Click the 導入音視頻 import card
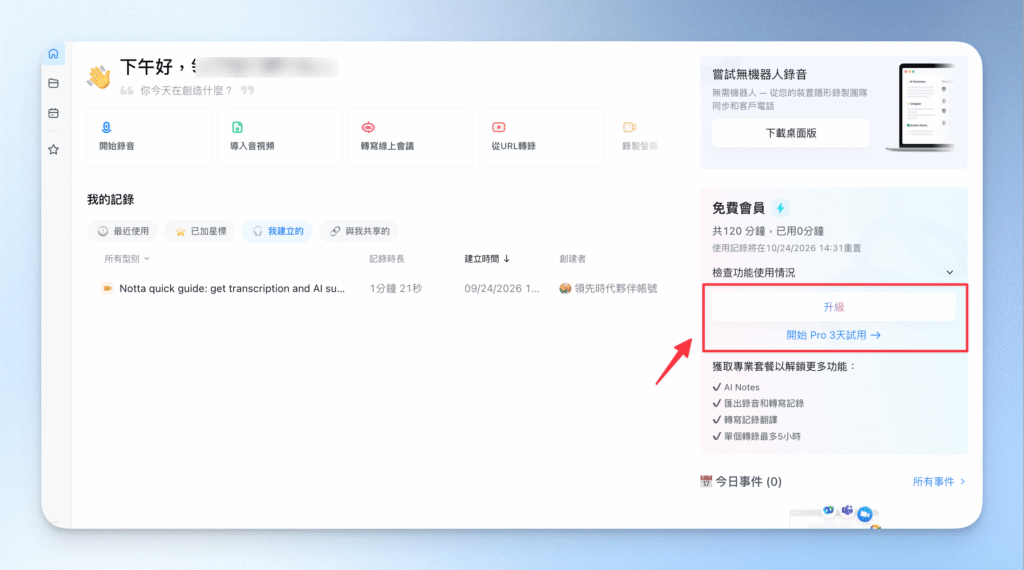The height and width of the screenshot is (570, 1024). [280, 136]
